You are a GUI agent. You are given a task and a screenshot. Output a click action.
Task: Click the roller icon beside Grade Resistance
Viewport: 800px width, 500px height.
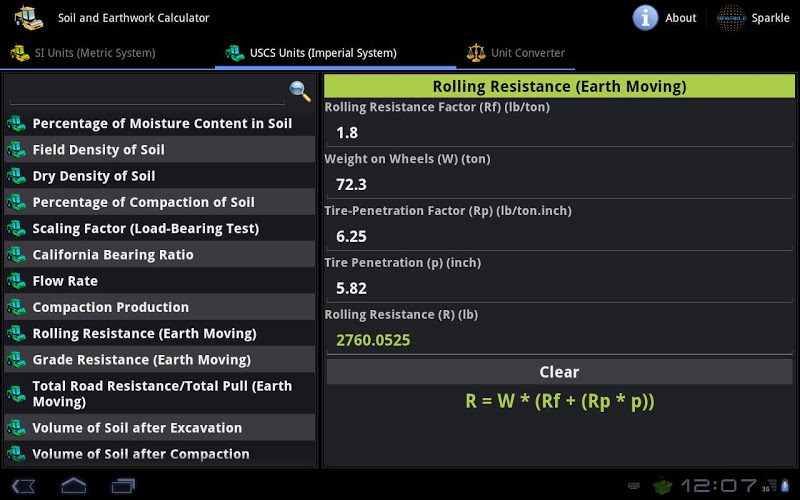pyautogui.click(x=16, y=360)
